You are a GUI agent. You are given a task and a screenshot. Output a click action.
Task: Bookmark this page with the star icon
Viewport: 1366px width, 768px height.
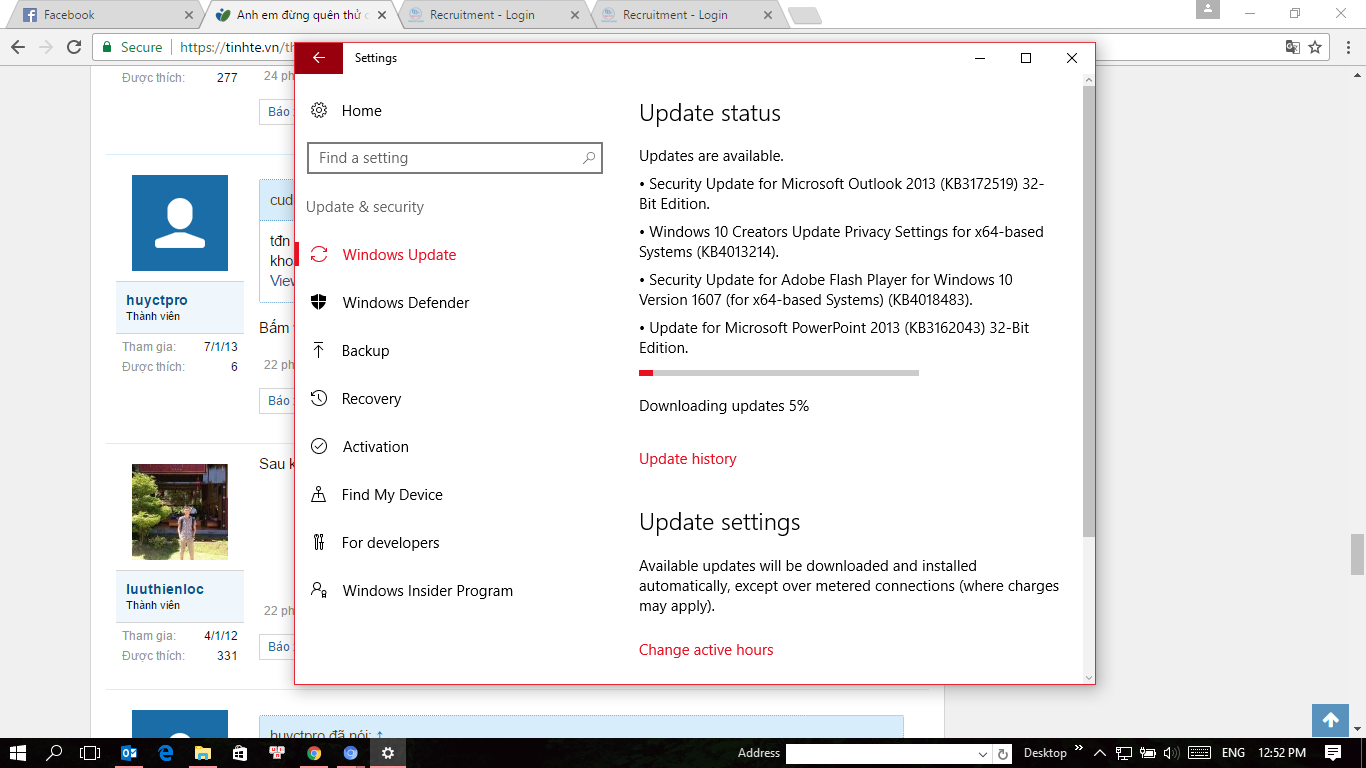(x=1316, y=47)
